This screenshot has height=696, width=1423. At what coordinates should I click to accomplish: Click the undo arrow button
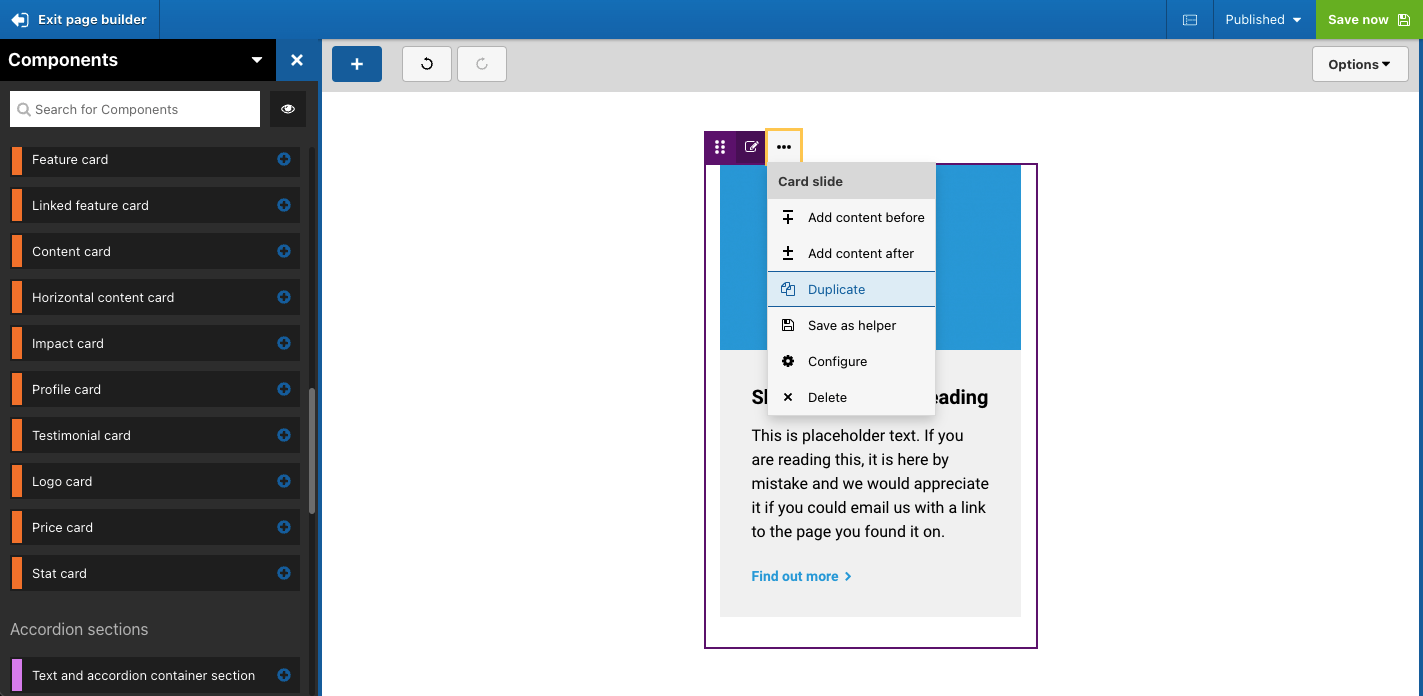pyautogui.click(x=427, y=64)
